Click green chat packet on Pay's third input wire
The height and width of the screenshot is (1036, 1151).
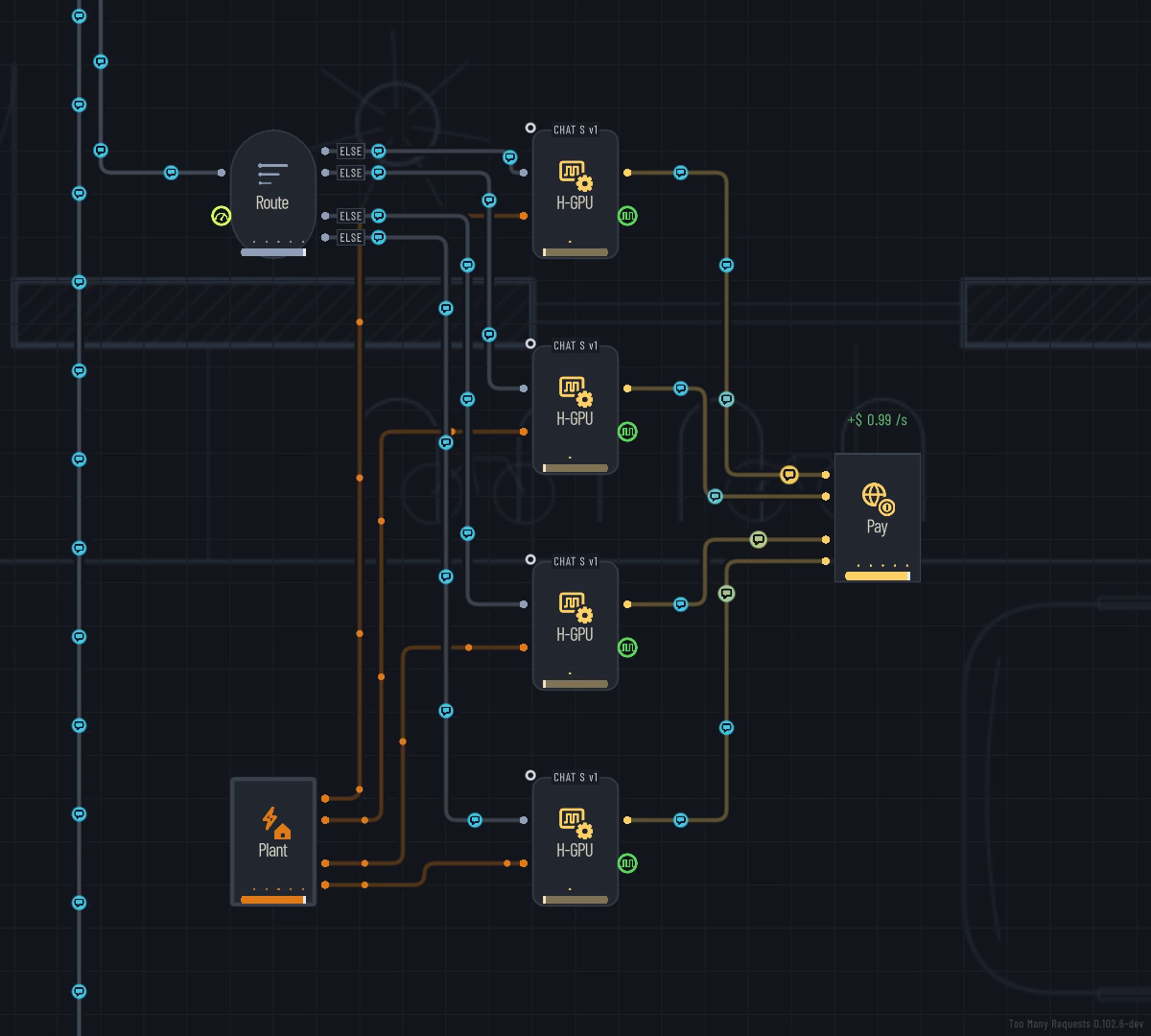point(758,540)
